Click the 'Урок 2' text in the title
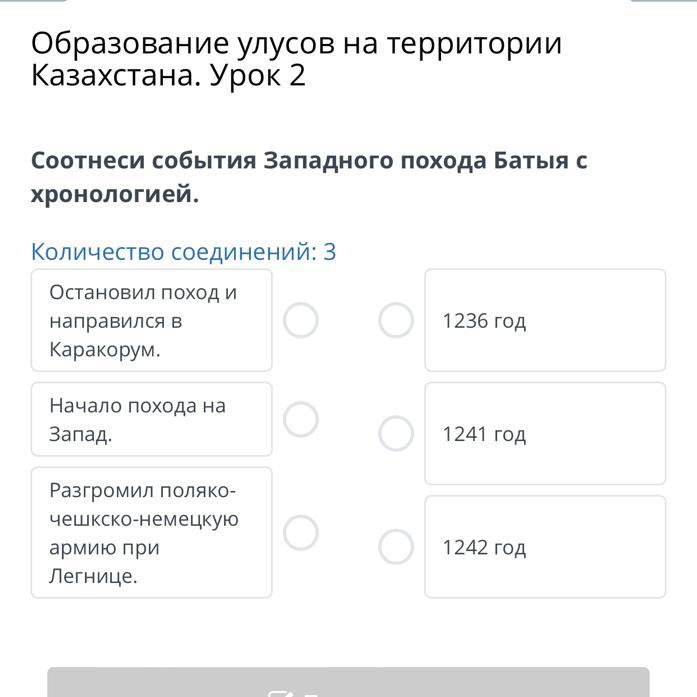 click(258, 76)
